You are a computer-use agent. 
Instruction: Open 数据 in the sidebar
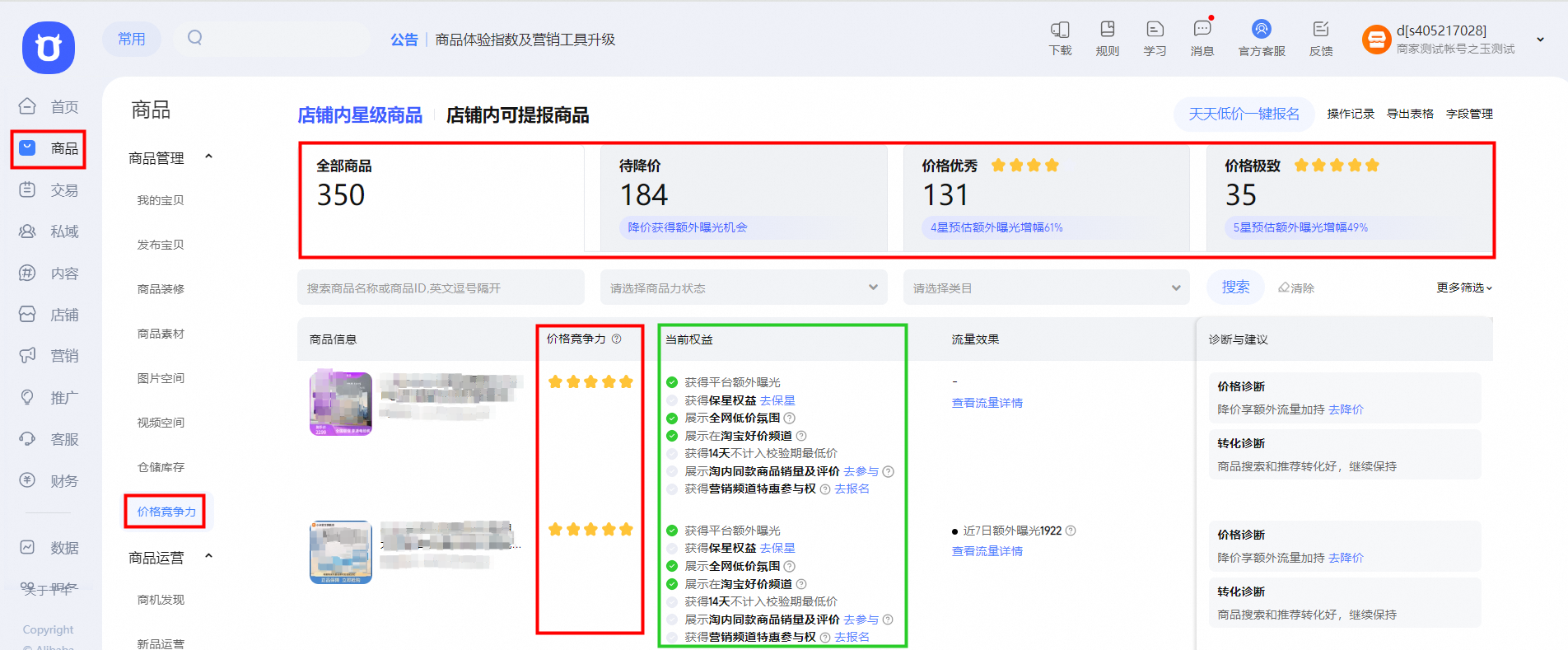tap(49, 548)
